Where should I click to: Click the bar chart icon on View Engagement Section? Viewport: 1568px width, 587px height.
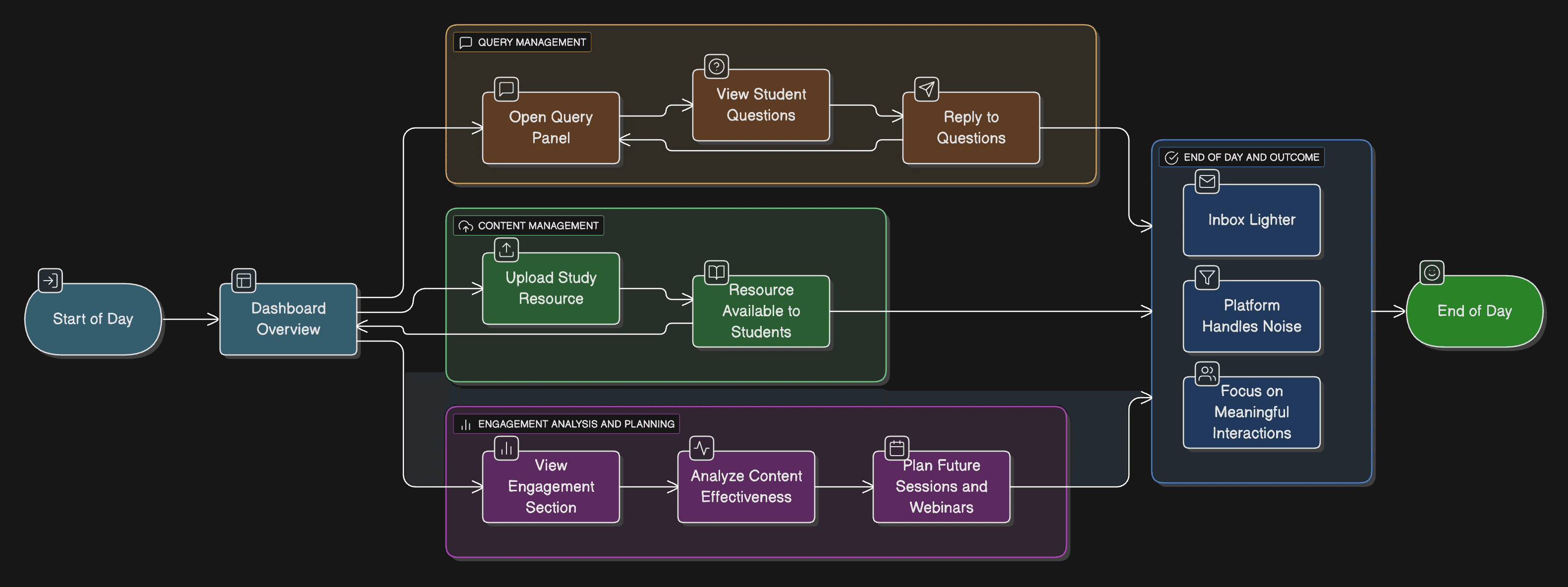(506, 448)
